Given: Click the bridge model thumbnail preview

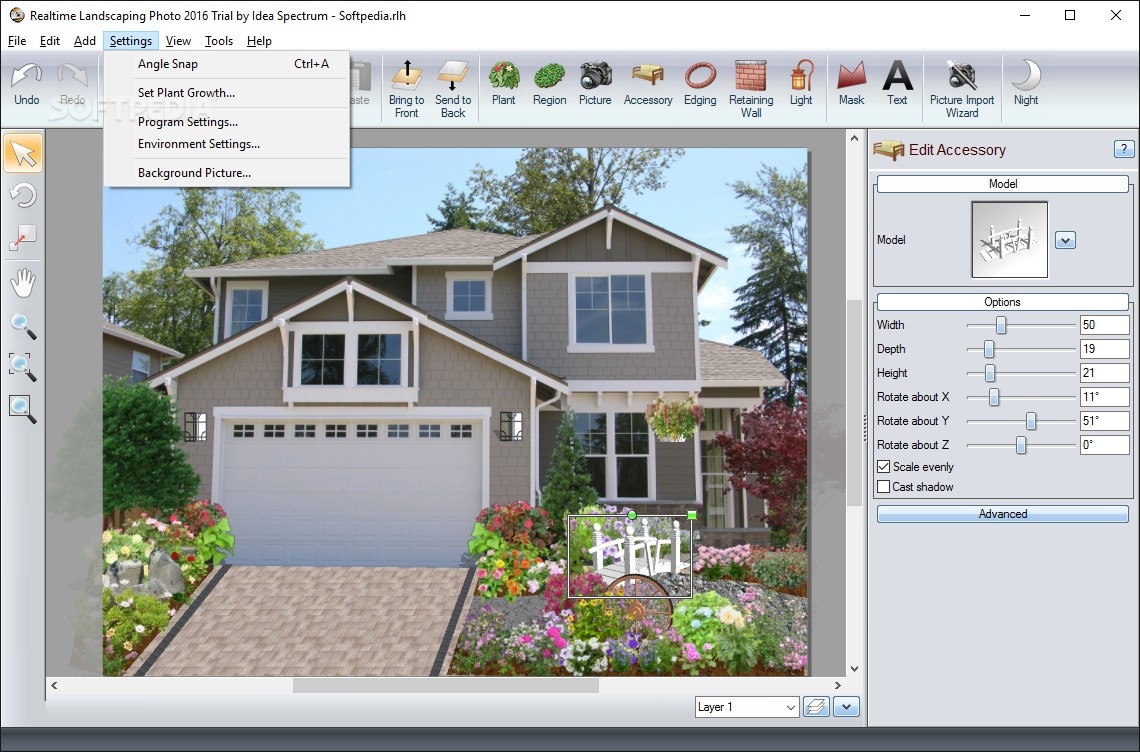Looking at the screenshot, I should [1010, 240].
